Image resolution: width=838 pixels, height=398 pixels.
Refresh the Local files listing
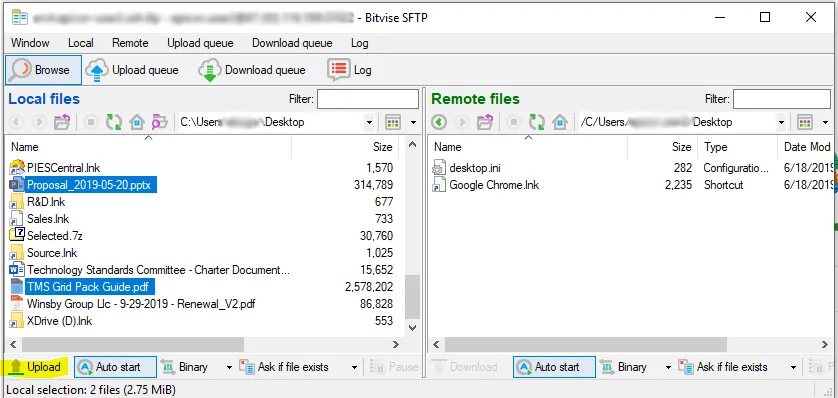[x=113, y=122]
